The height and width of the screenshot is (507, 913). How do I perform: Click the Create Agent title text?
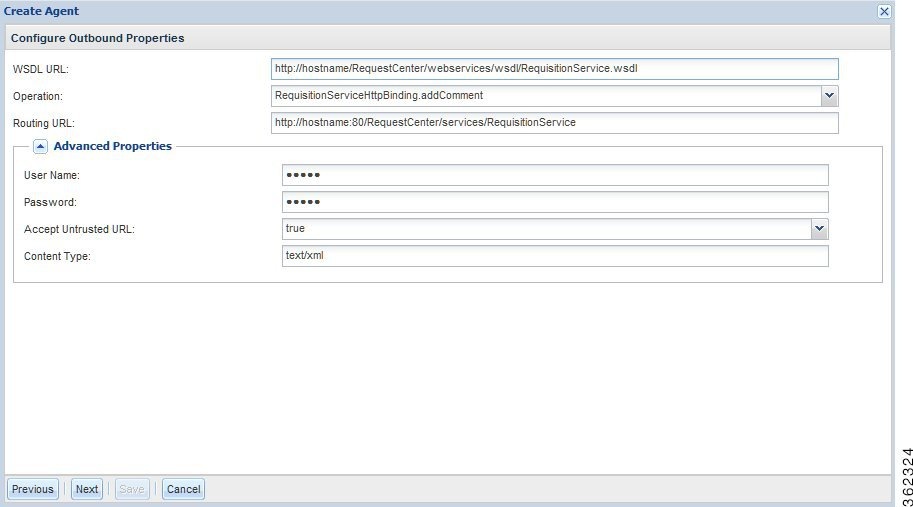point(41,11)
